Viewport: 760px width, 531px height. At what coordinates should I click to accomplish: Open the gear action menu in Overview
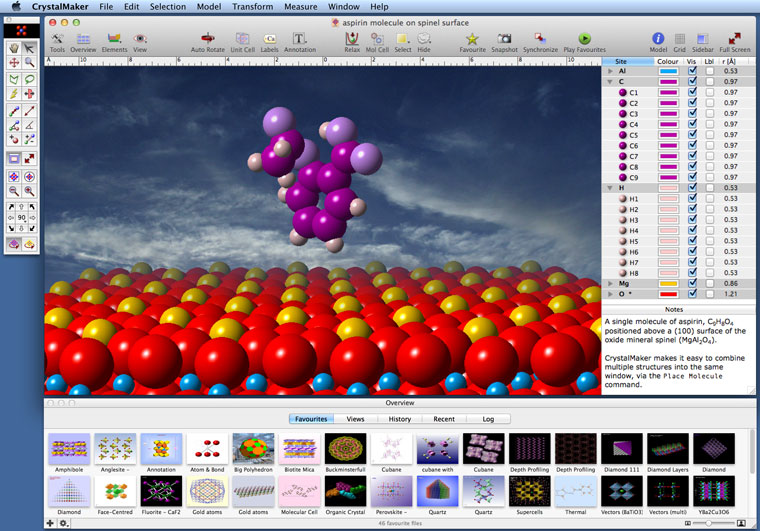tap(63, 523)
